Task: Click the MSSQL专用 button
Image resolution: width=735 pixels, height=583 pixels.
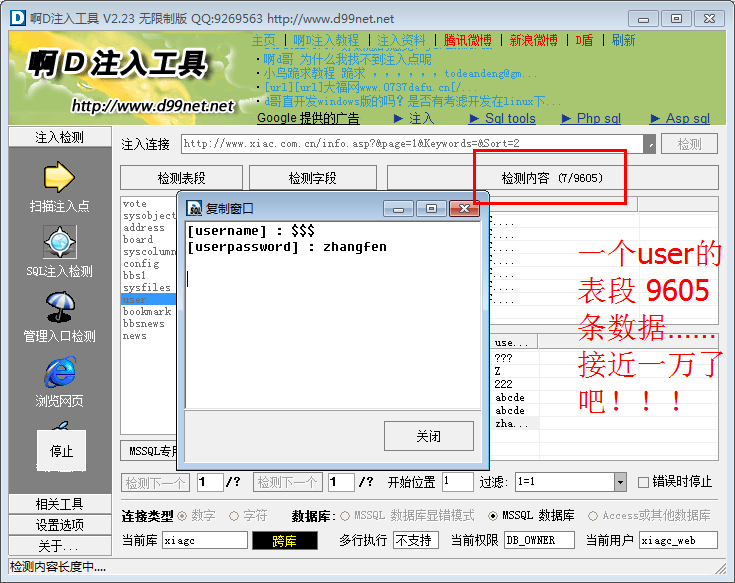Action: pyautogui.click(x=149, y=451)
